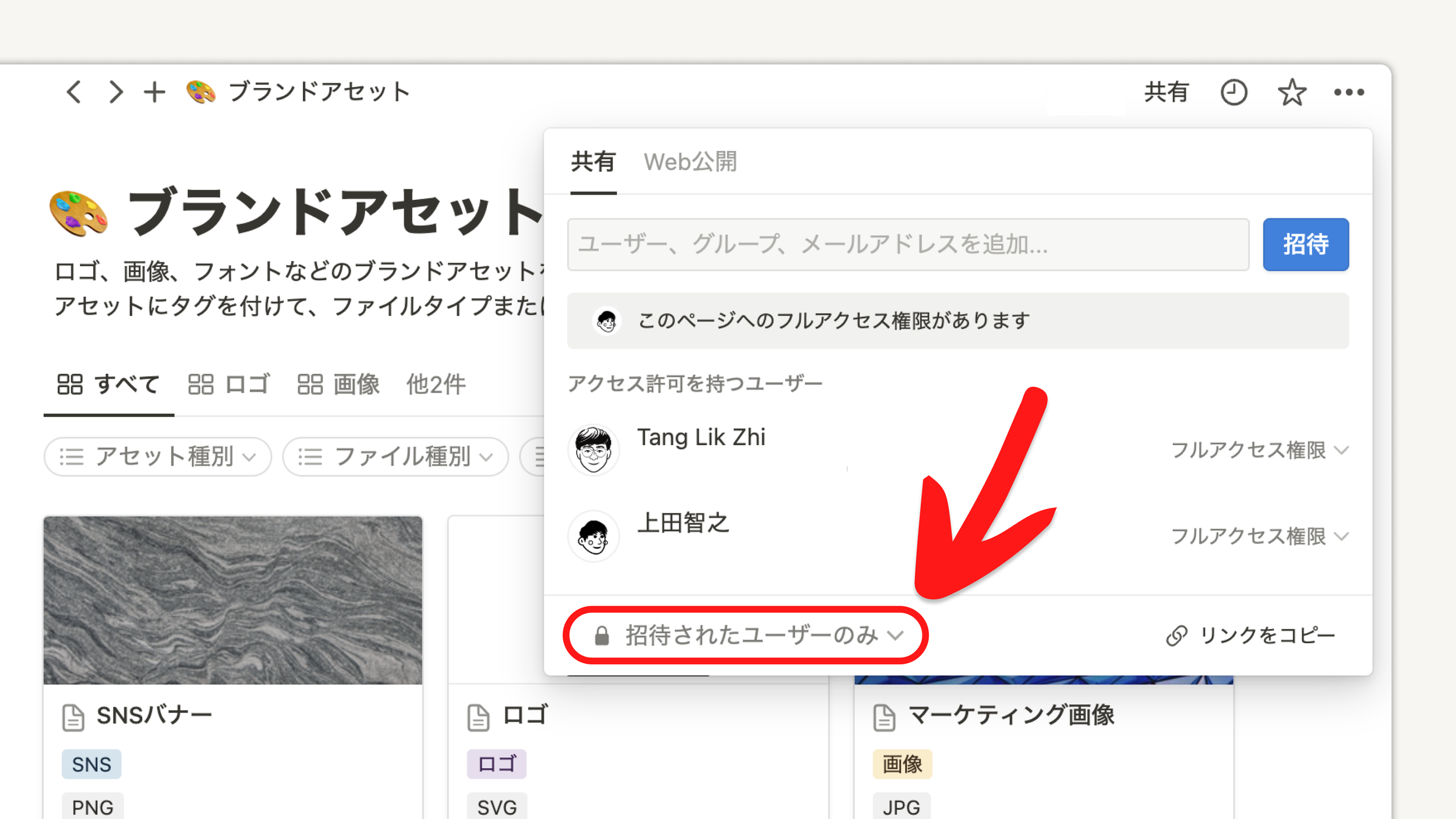Open the 他2件 views menu
Screen dimensions: 1456x819
(x=436, y=384)
